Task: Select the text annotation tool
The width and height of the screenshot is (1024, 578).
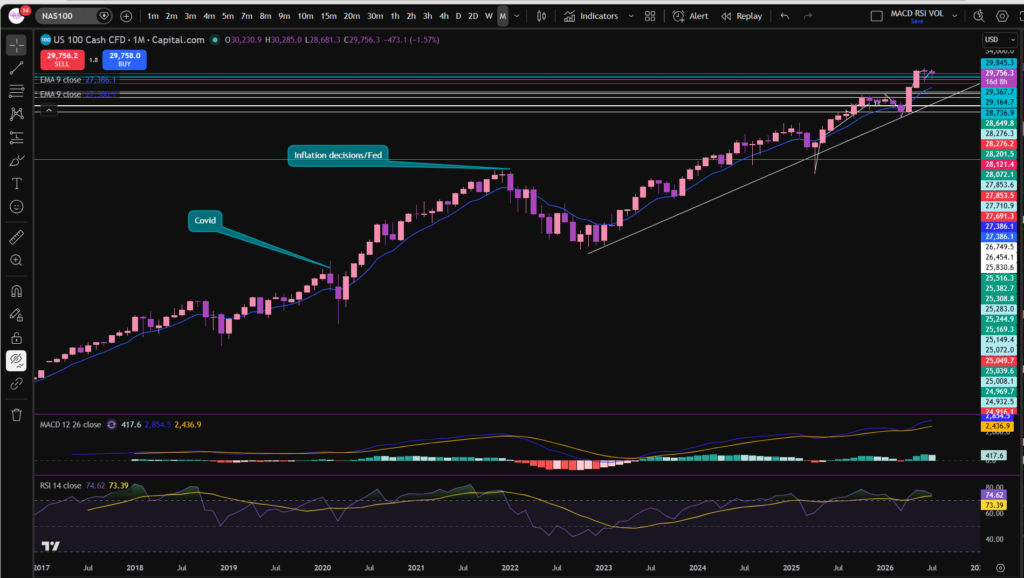Action: click(16, 184)
